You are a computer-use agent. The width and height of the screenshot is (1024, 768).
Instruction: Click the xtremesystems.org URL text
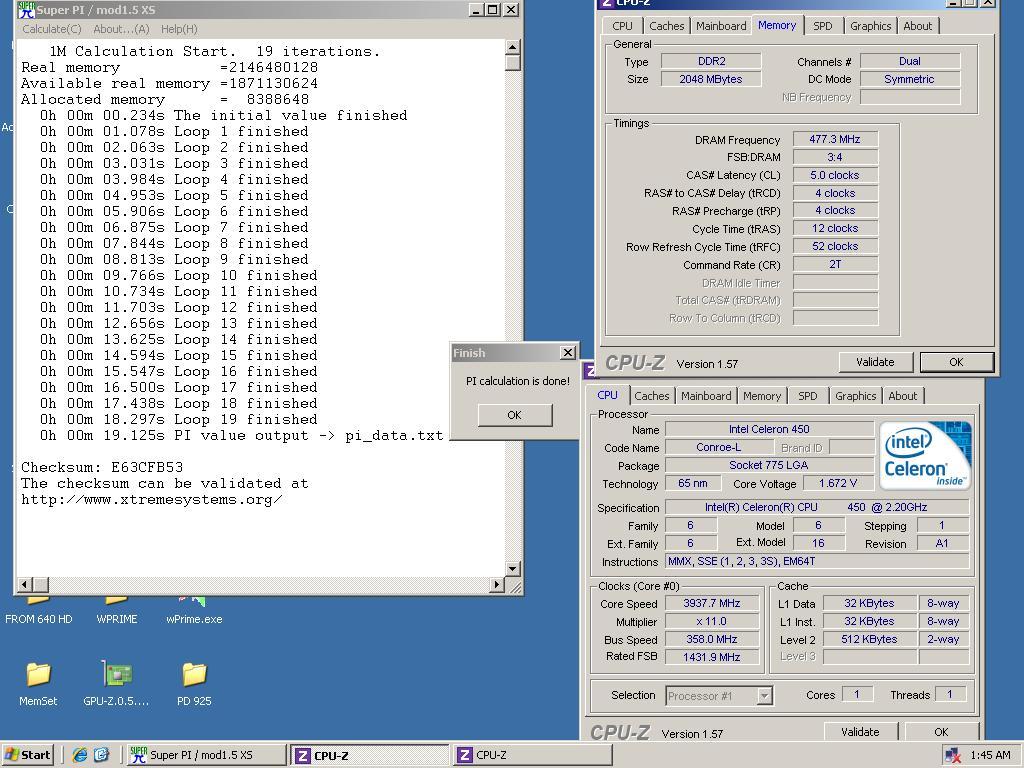pyautogui.click(x=152, y=500)
